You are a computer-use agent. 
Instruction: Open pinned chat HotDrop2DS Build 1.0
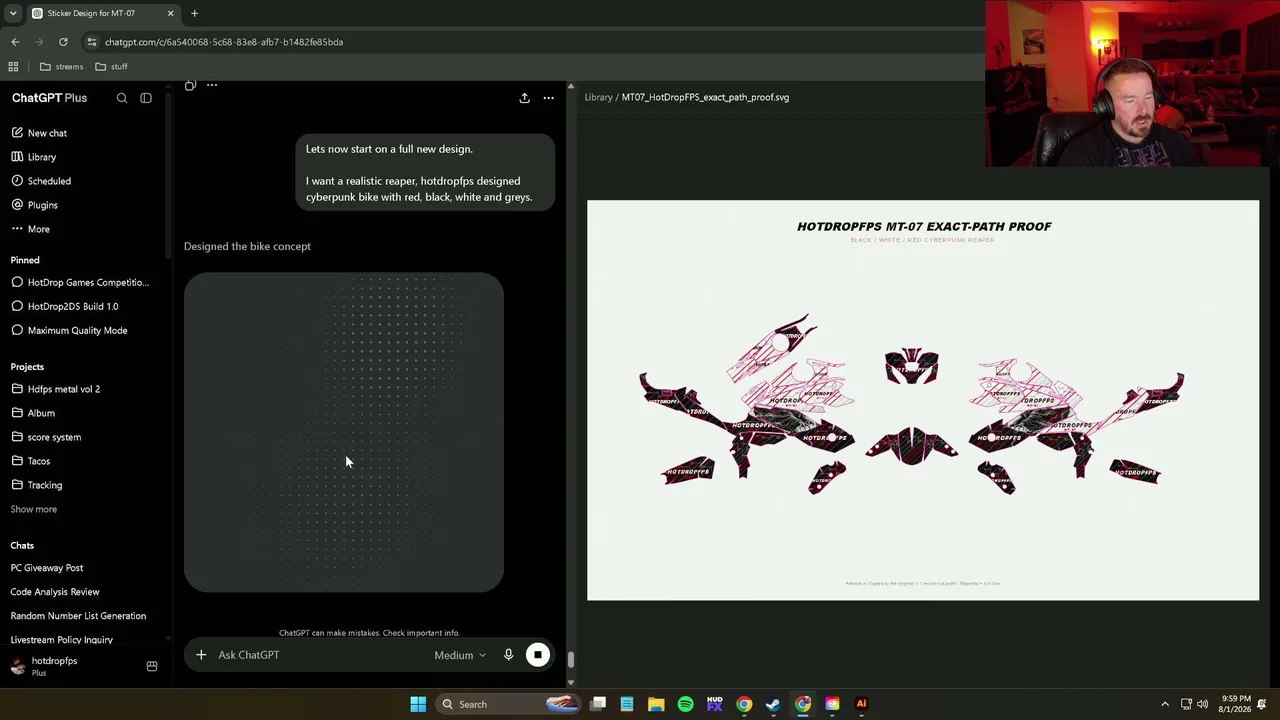(x=65, y=306)
